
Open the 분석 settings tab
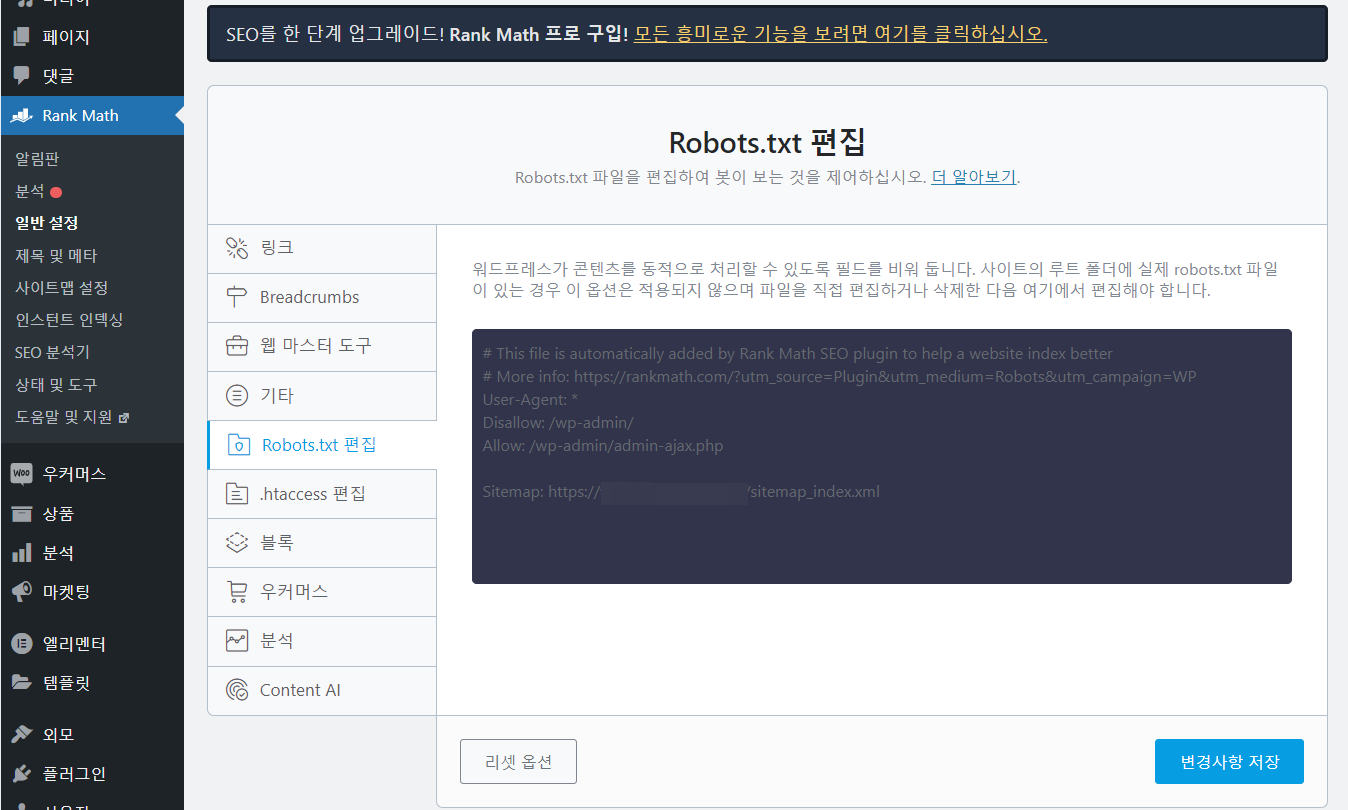coord(322,641)
